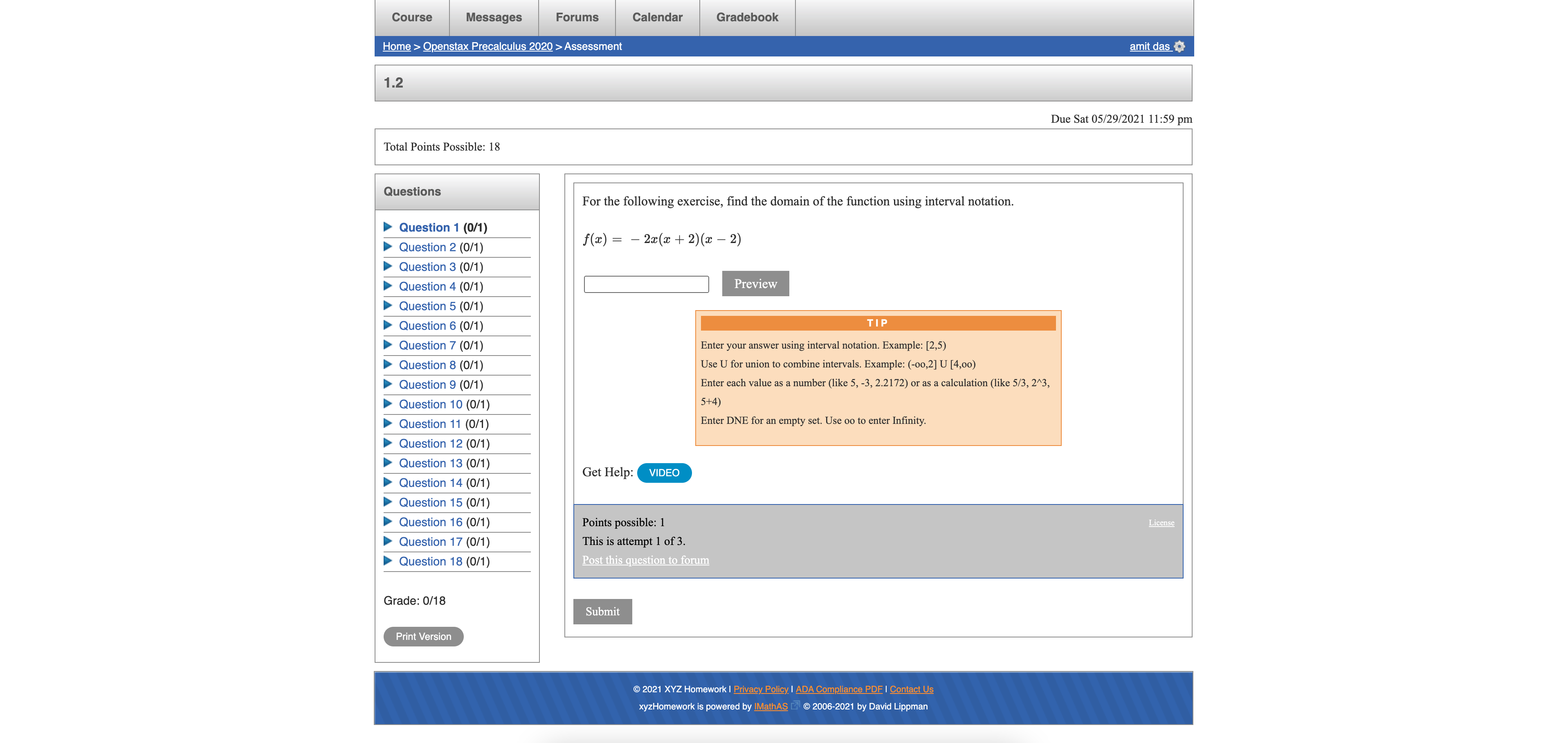Open the Gradebook tab

pos(747,18)
